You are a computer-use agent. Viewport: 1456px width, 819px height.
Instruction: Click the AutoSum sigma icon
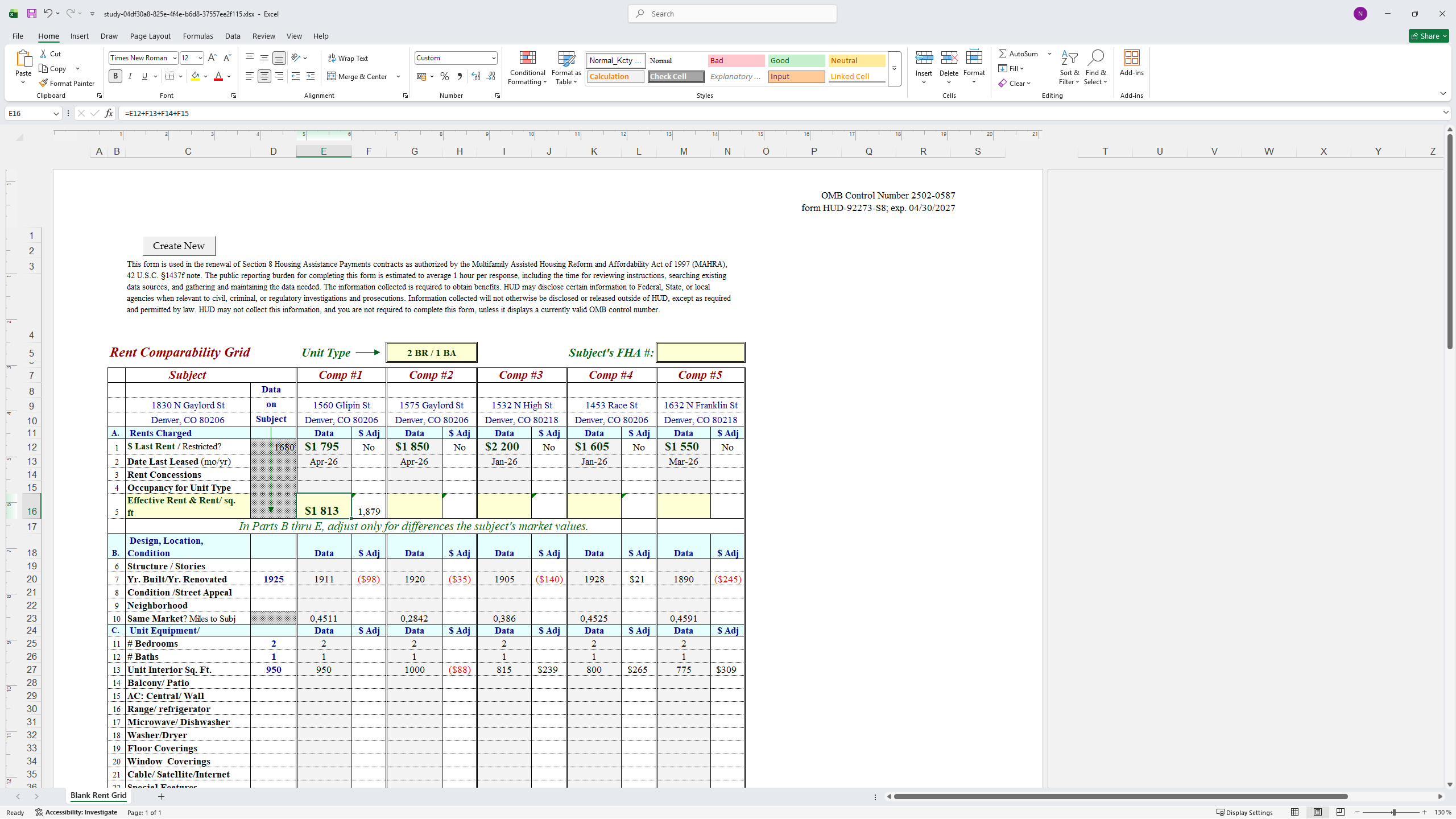pos(1003,53)
